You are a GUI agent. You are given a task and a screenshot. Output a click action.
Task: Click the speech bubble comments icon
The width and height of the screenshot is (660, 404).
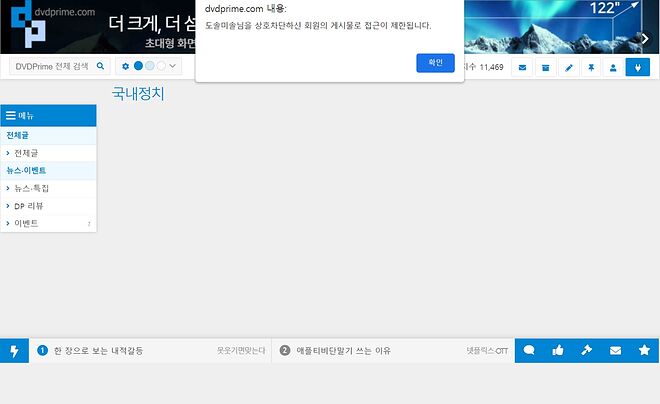coord(529,350)
